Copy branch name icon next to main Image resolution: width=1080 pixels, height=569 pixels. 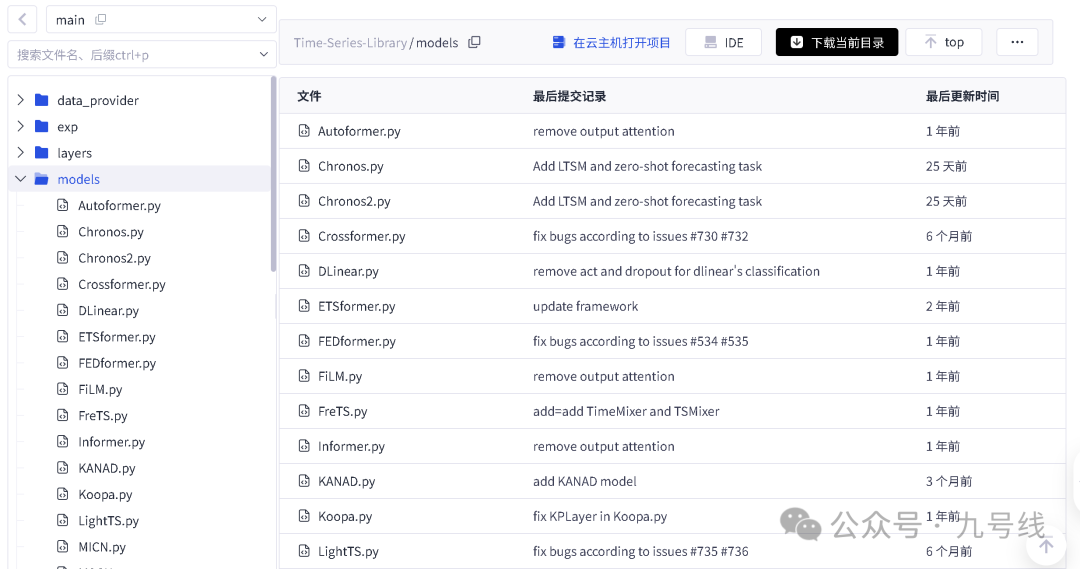click(101, 19)
